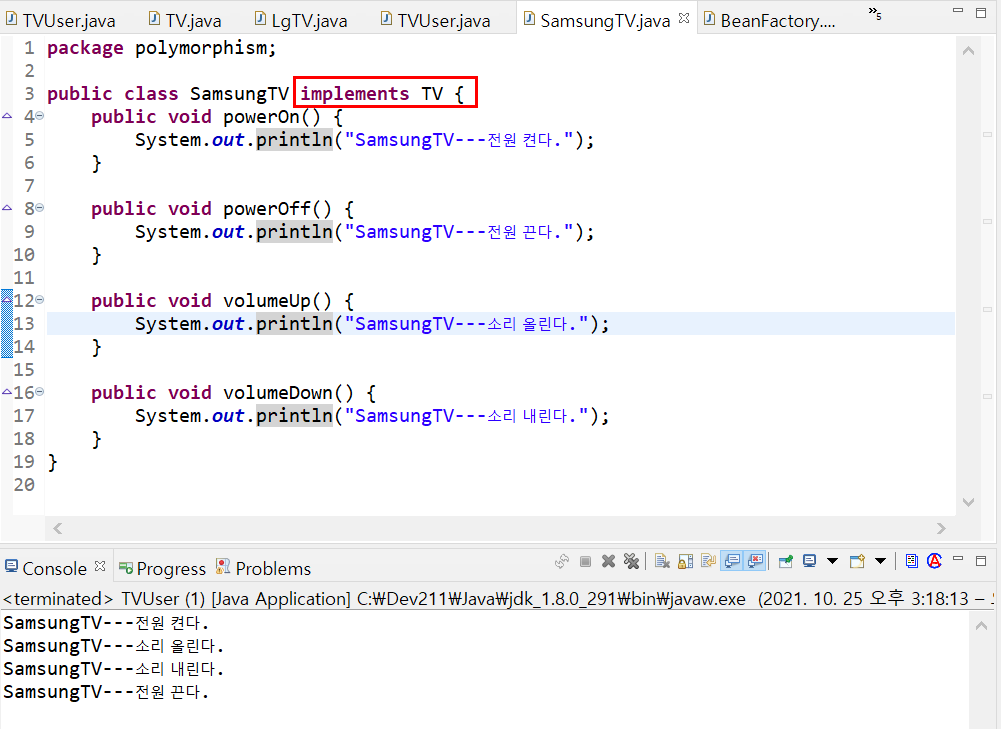Click the editor vertical scrollbar up arrow

pos(968,51)
